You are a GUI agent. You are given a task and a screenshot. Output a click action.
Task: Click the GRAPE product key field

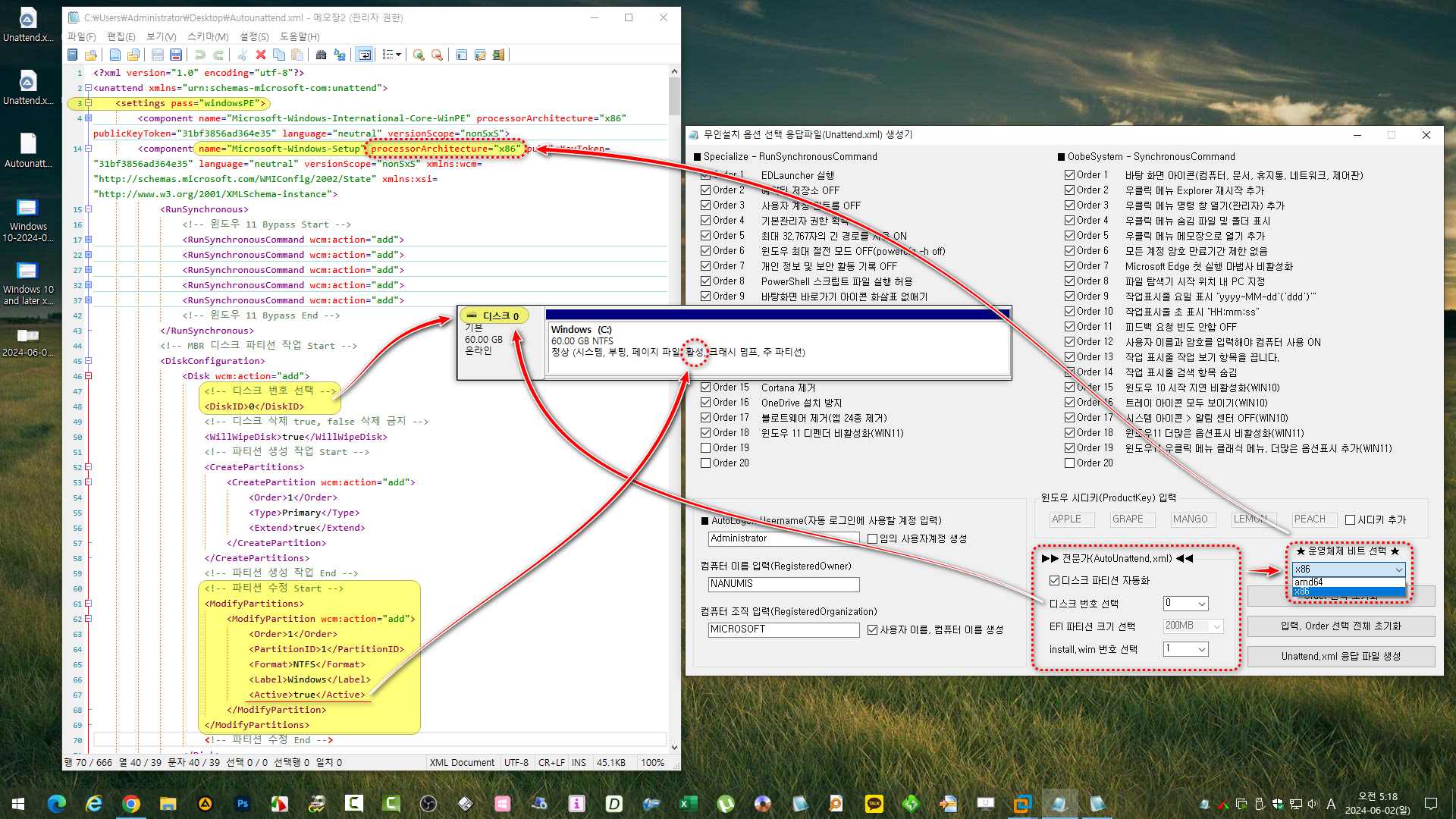coord(1132,519)
